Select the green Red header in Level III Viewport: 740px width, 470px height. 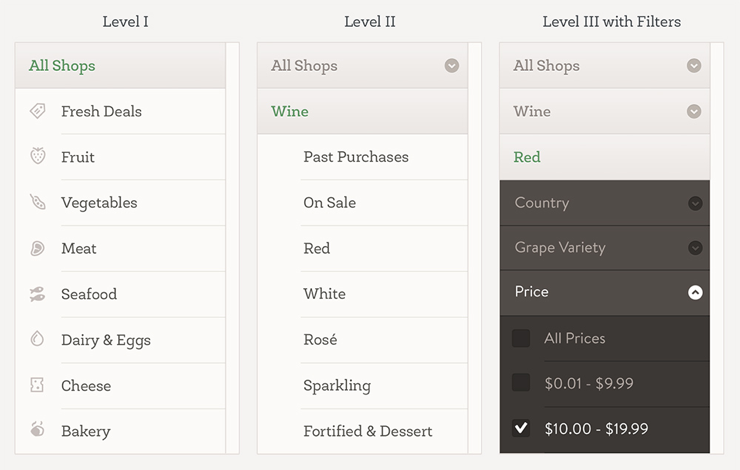(x=605, y=157)
